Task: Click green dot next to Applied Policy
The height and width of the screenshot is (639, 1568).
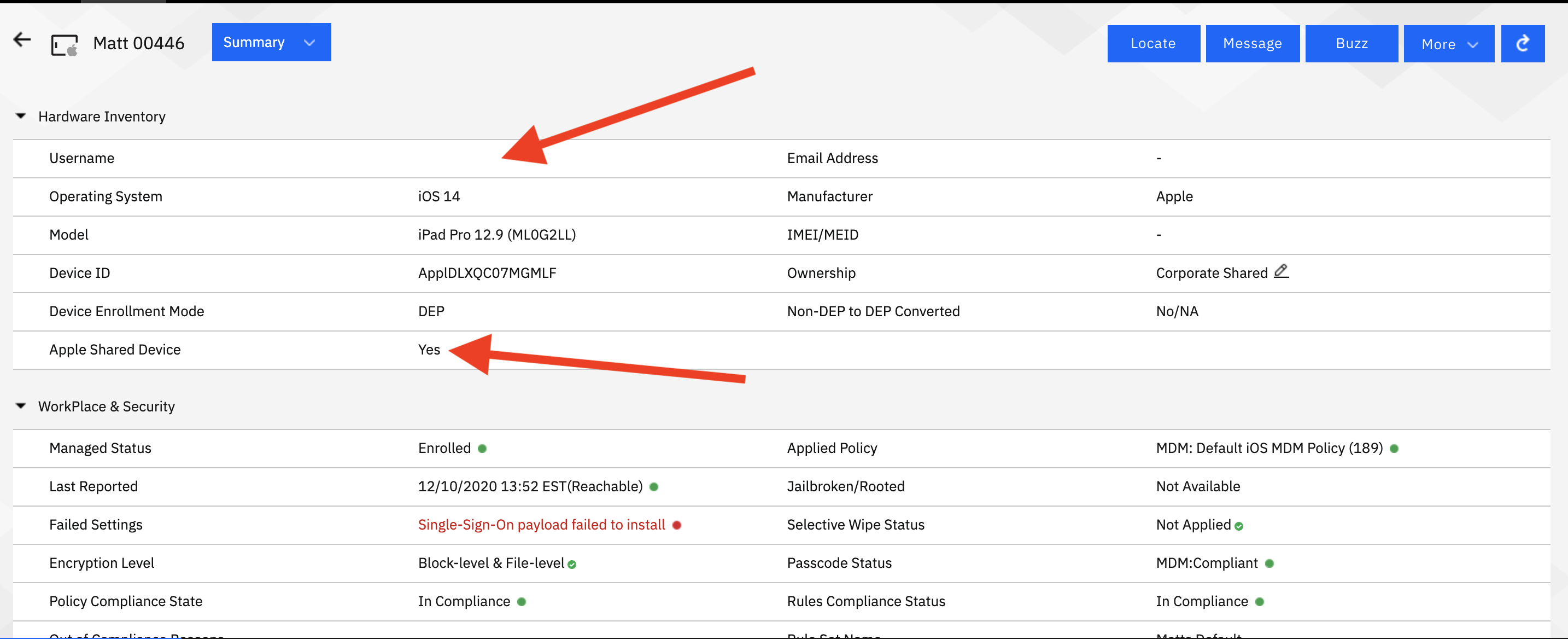Action: [1394, 449]
